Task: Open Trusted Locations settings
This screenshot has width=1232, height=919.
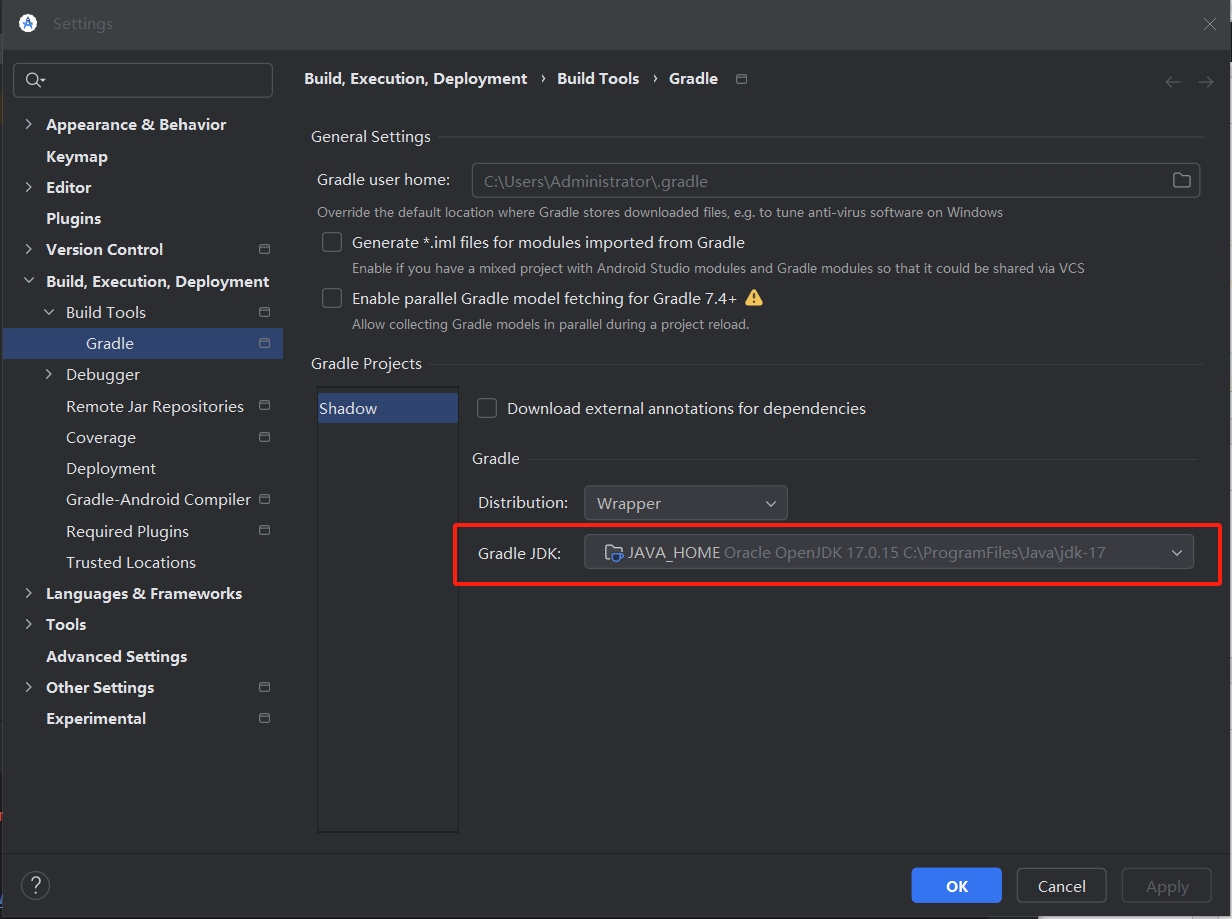Action: click(x=131, y=562)
